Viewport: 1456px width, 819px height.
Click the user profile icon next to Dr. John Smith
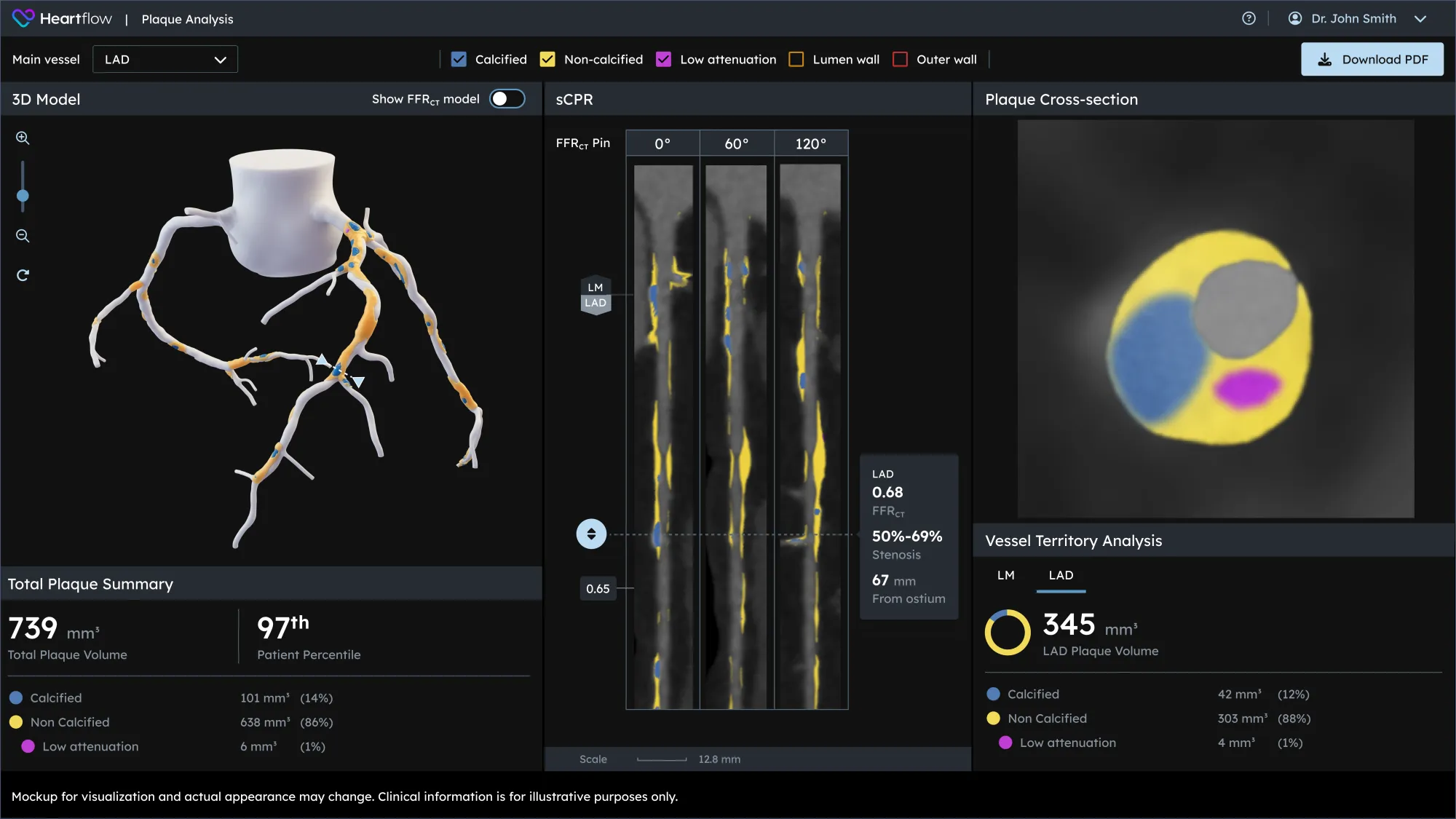click(1295, 18)
